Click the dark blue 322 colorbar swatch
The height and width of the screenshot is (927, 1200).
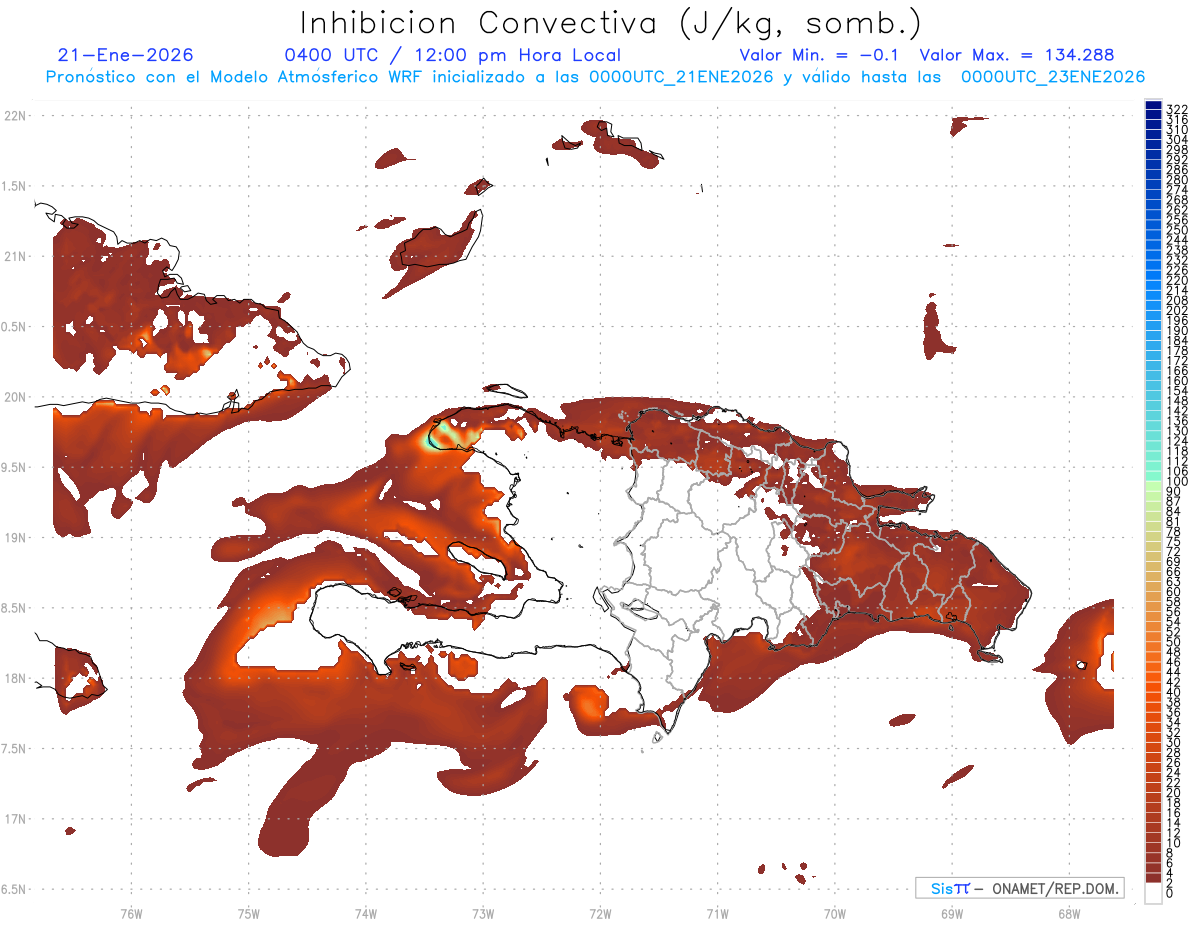pyautogui.click(x=1153, y=107)
